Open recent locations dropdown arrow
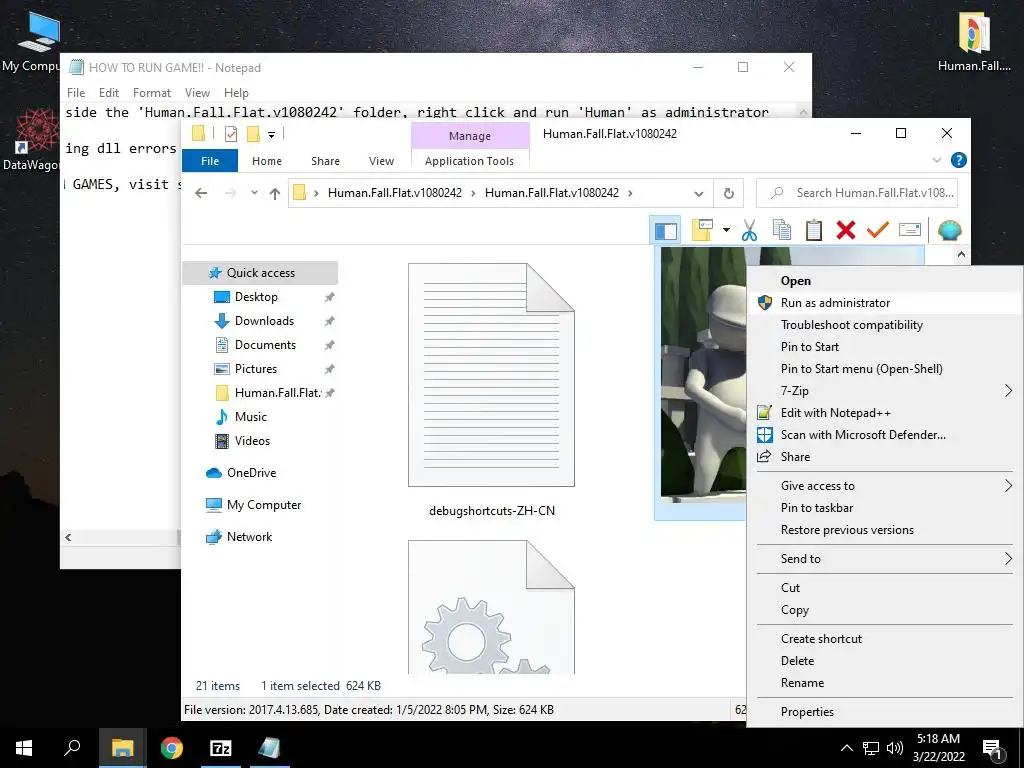Screen dimensions: 1024x768 [x=254, y=193]
